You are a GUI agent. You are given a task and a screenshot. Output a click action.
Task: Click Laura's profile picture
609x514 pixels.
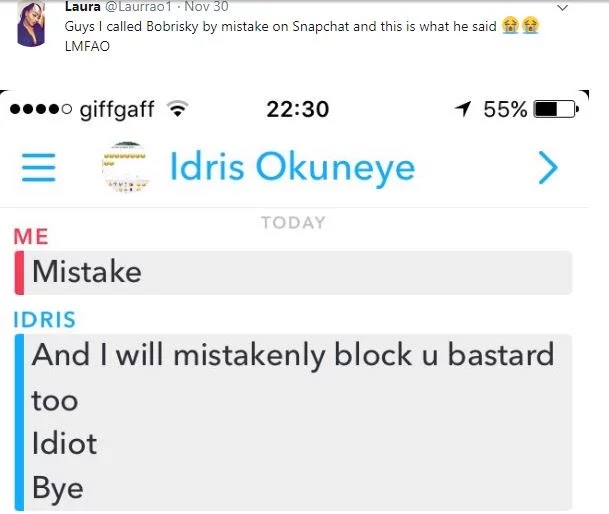coord(31,23)
